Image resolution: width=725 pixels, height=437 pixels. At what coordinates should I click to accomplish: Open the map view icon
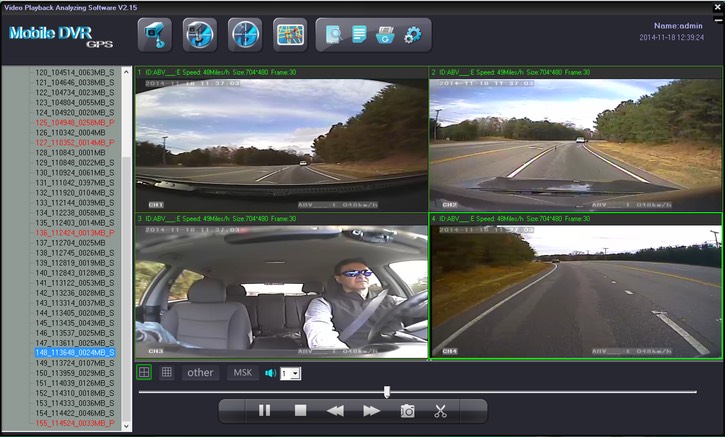point(290,35)
